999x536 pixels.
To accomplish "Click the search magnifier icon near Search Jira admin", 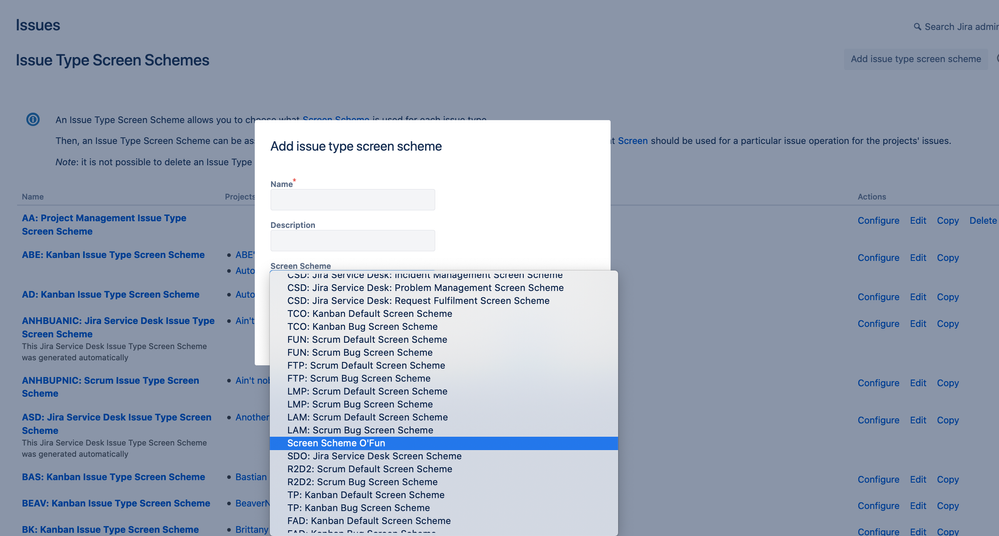I will tap(917, 27).
